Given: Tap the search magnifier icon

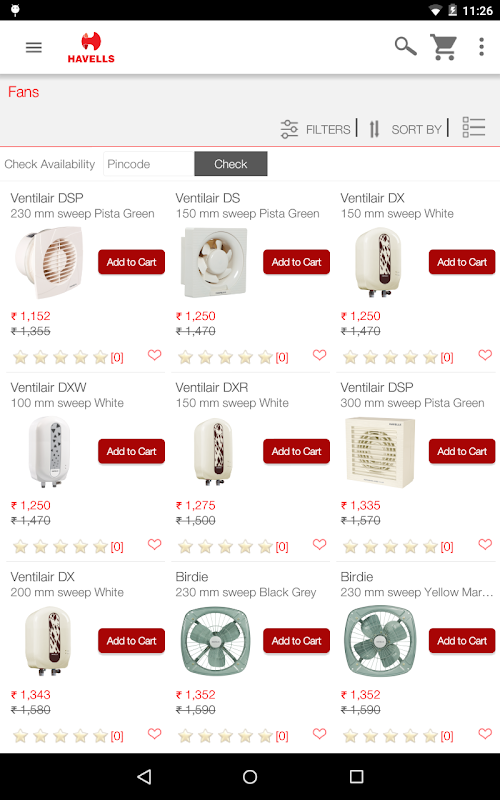Looking at the screenshot, I should tap(406, 46).
